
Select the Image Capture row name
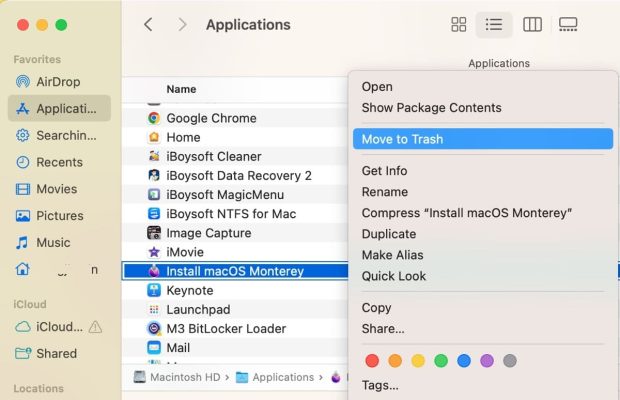coord(209,233)
